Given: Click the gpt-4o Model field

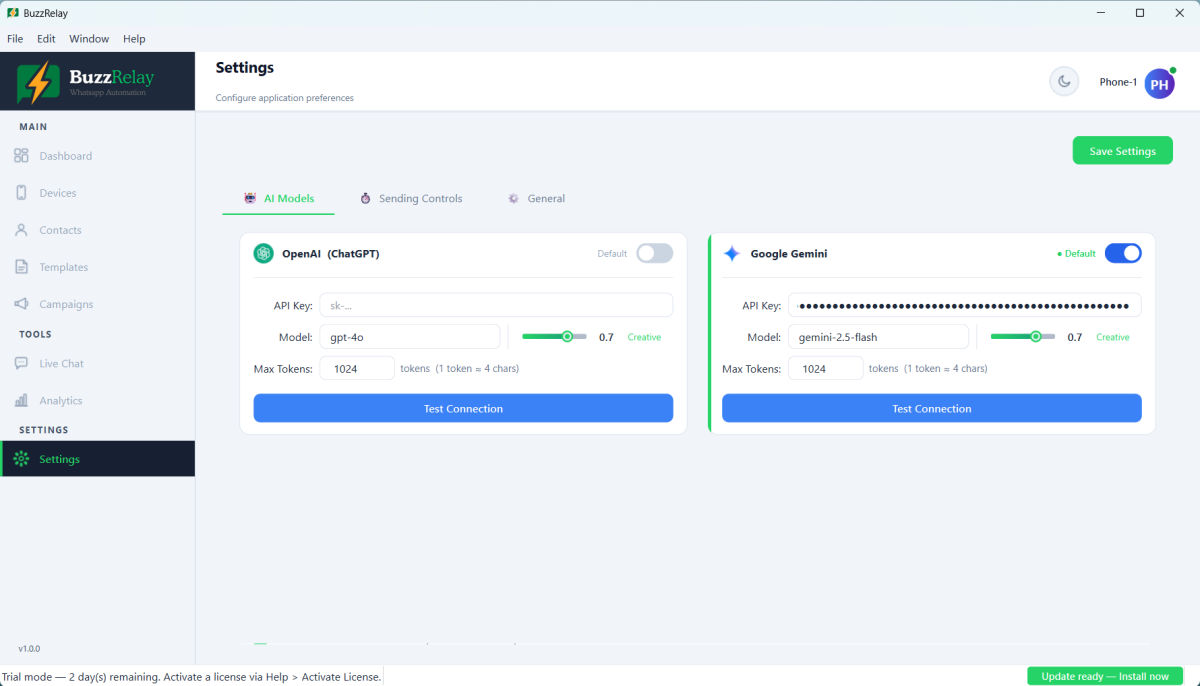Looking at the screenshot, I should point(410,337).
